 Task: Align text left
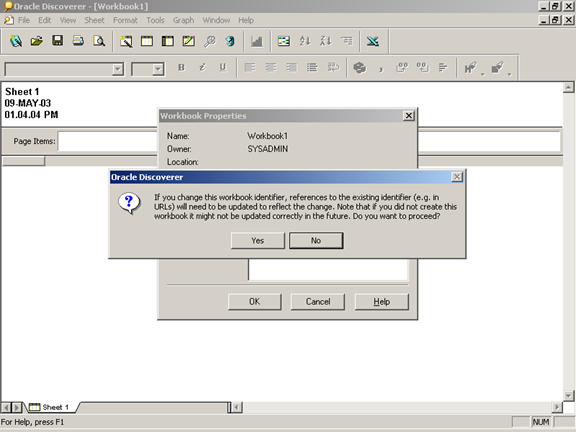tap(250, 68)
